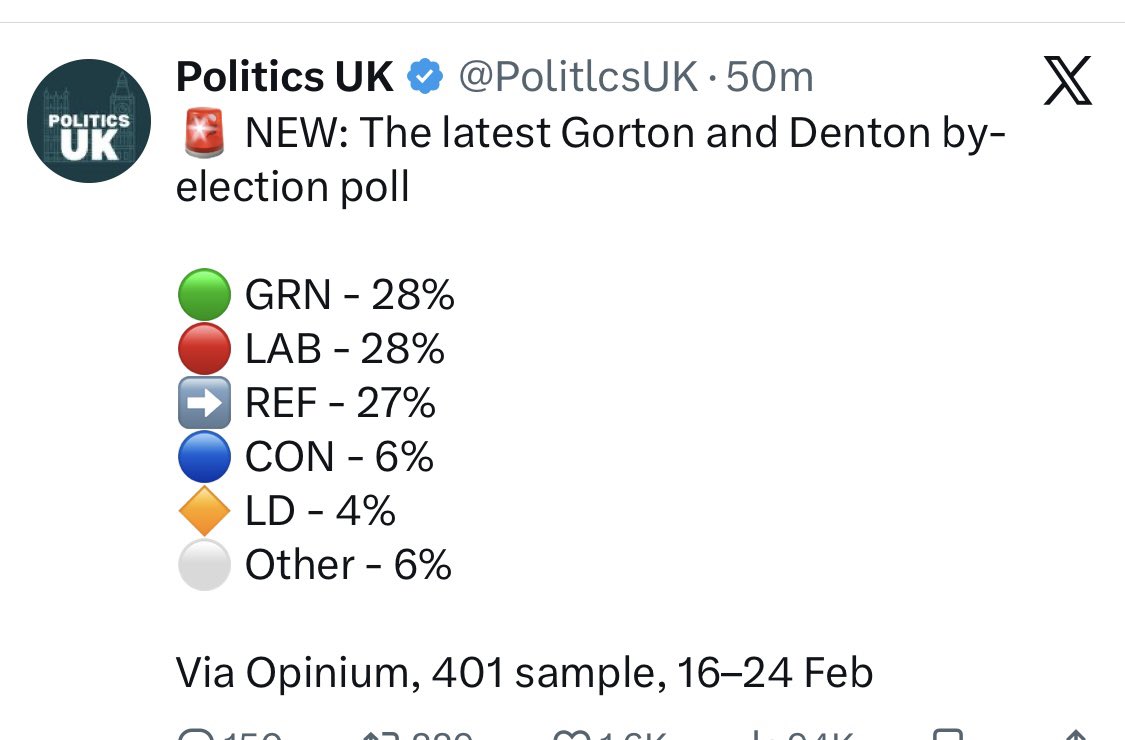Click the arrow emoji beside REF

tap(204, 403)
